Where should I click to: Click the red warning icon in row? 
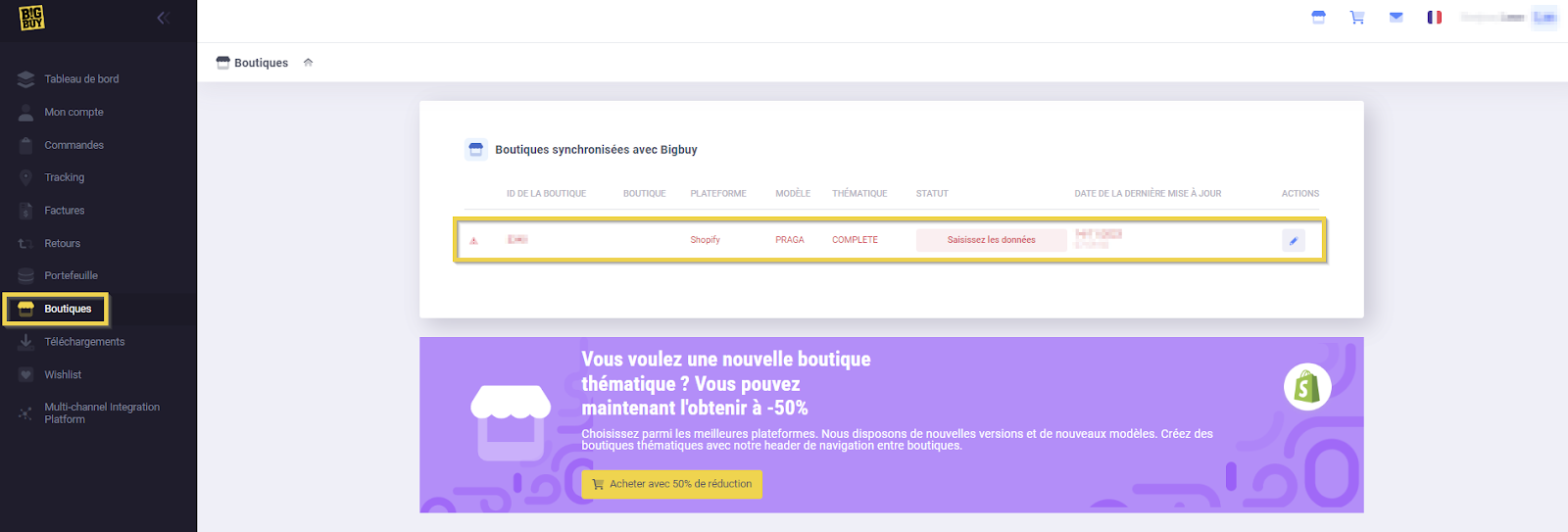(473, 240)
